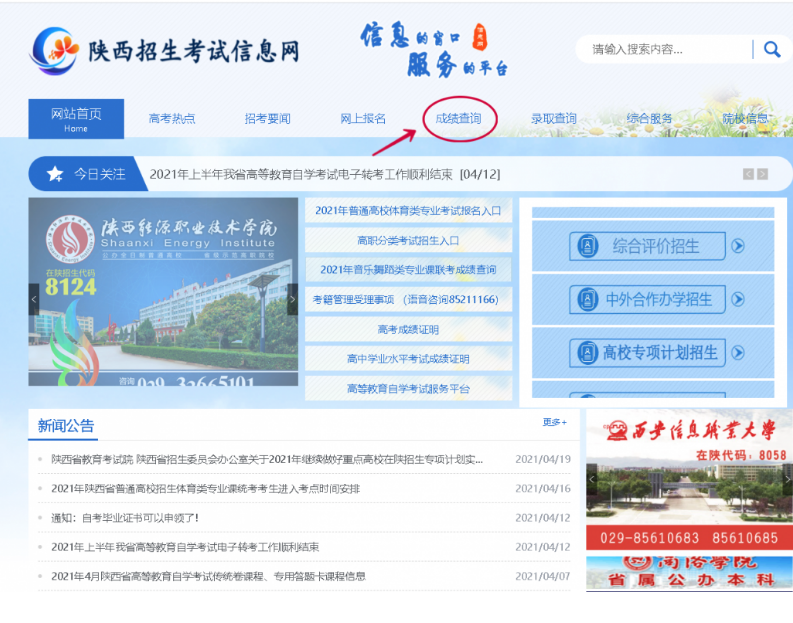Screen dimensions: 793x623
Task: Show next headline in 今日关注 ticker
Action: coord(763,174)
